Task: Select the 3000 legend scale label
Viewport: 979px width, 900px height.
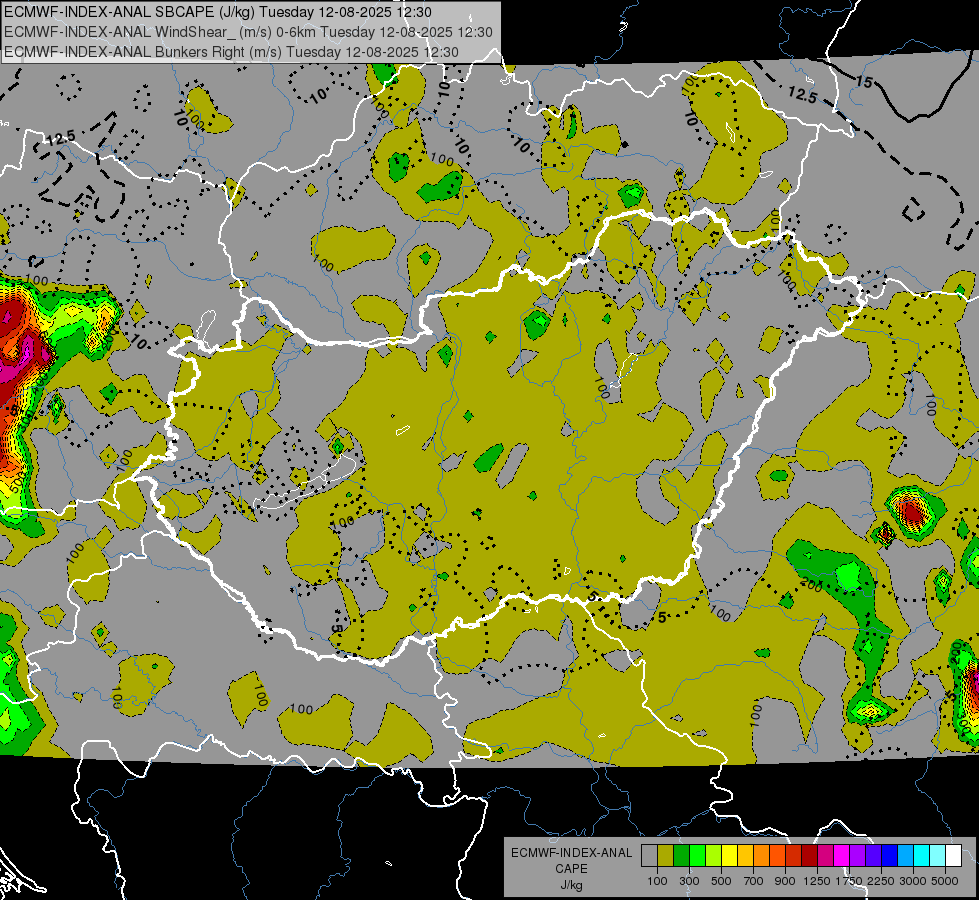Action: pyautogui.click(x=913, y=881)
